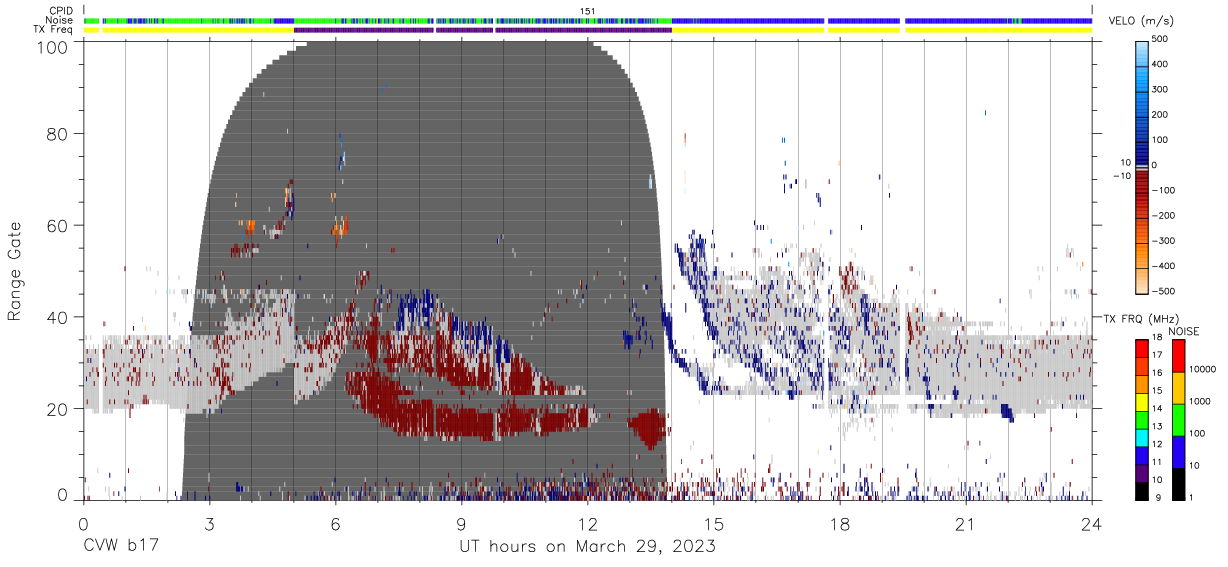
Task: Select the red top segment of TX FRQ bar
Action: pos(1141,348)
